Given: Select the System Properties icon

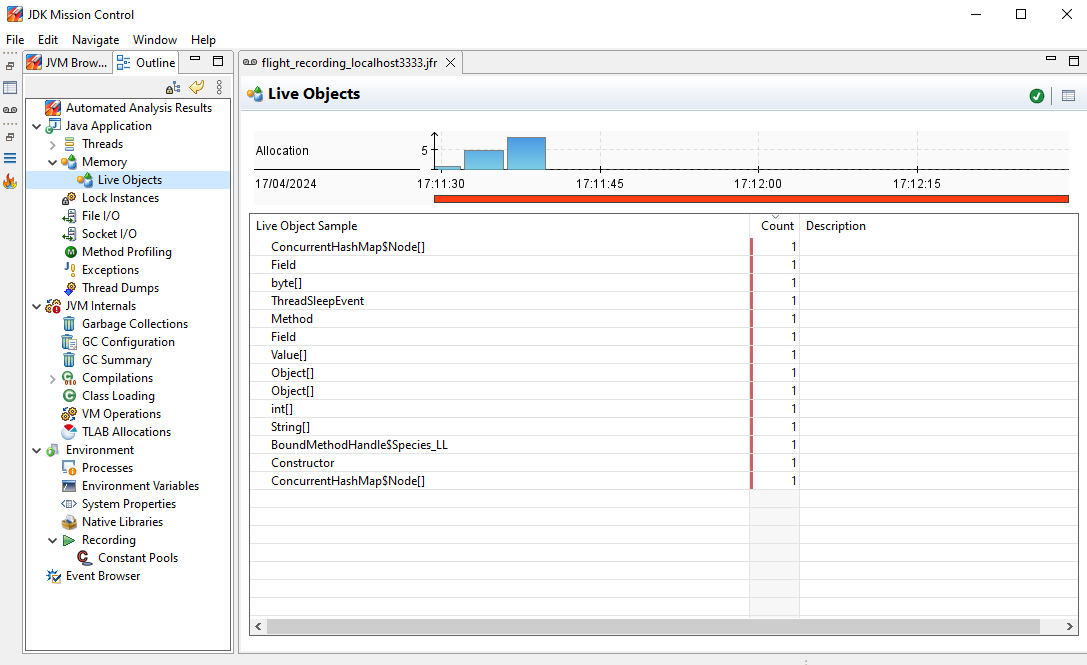Looking at the screenshot, I should (69, 504).
